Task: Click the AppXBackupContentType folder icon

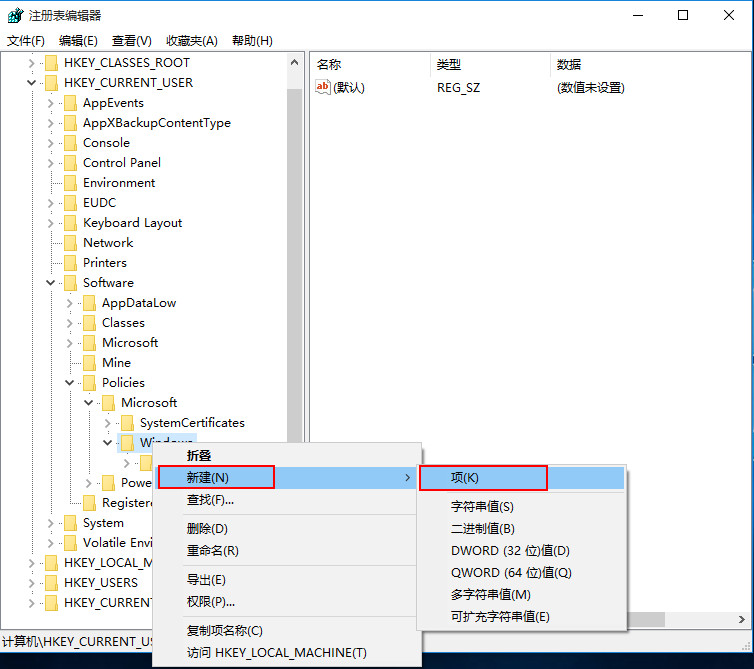Action: point(71,123)
